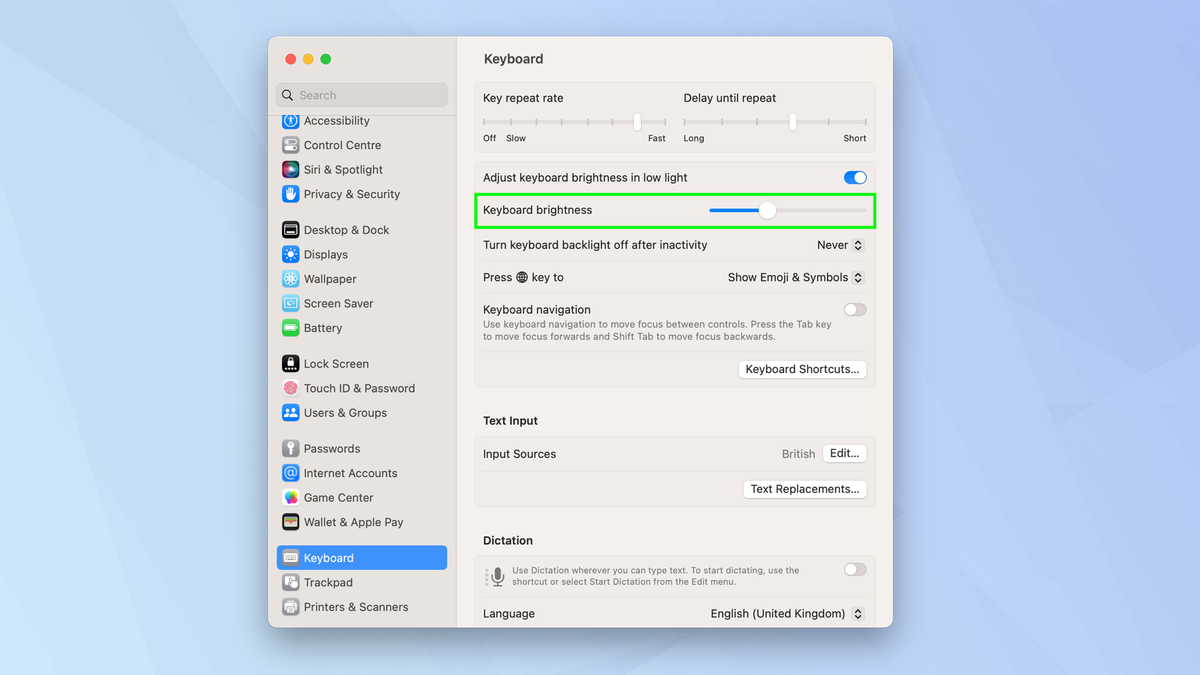This screenshot has height=675, width=1200.
Task: Disable adjust keyboard brightness in low light
Action: pyautogui.click(x=854, y=177)
